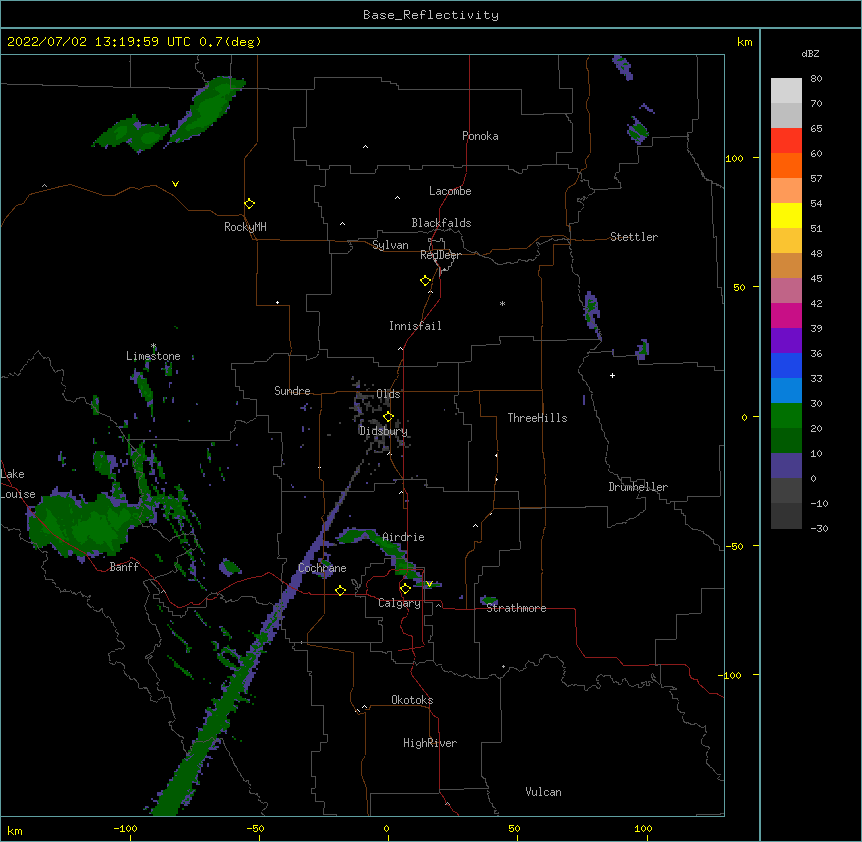Click the Base_Reflectivity title
This screenshot has width=862, height=842.
431,15
